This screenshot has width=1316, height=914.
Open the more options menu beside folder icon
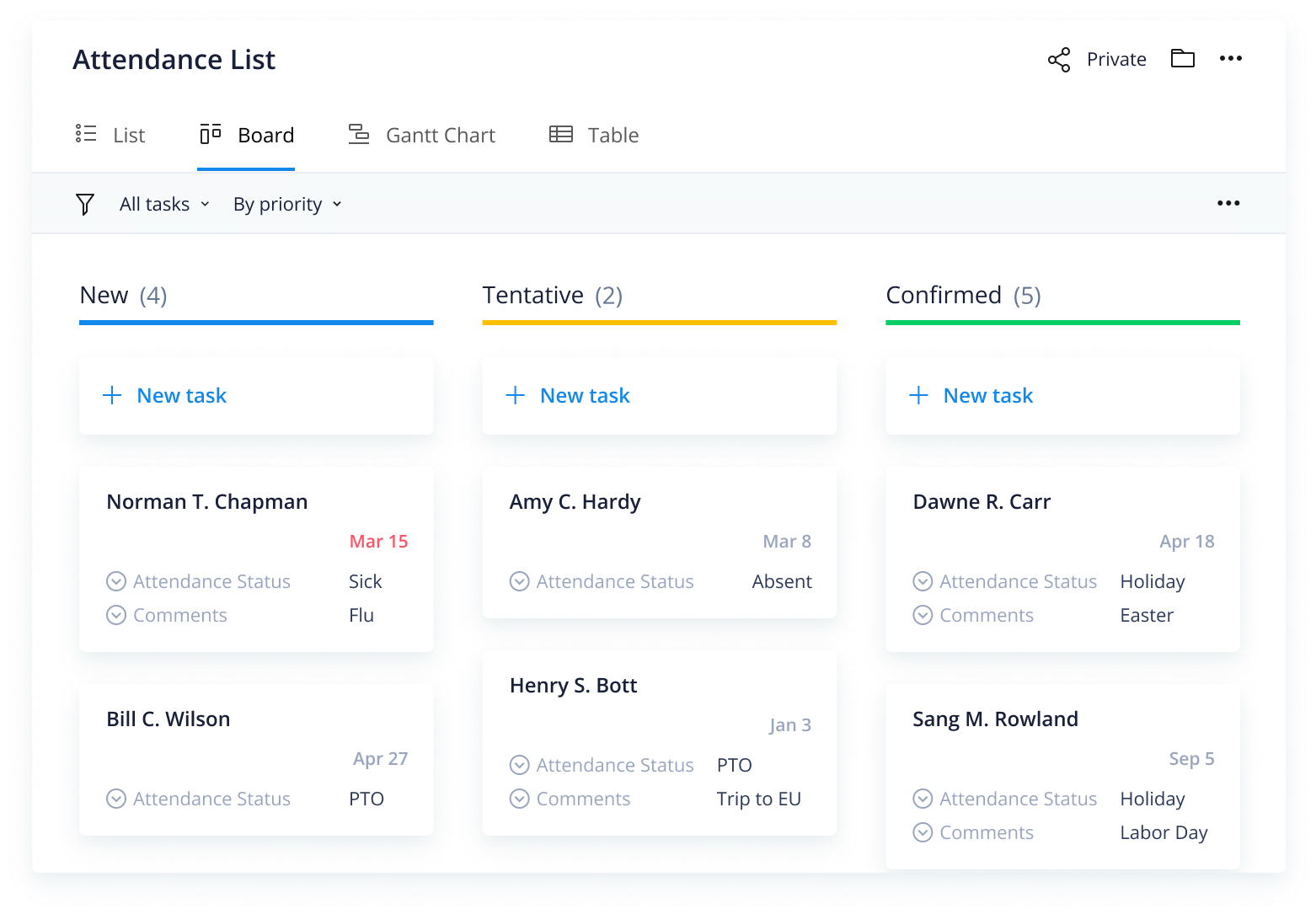pyautogui.click(x=1231, y=58)
